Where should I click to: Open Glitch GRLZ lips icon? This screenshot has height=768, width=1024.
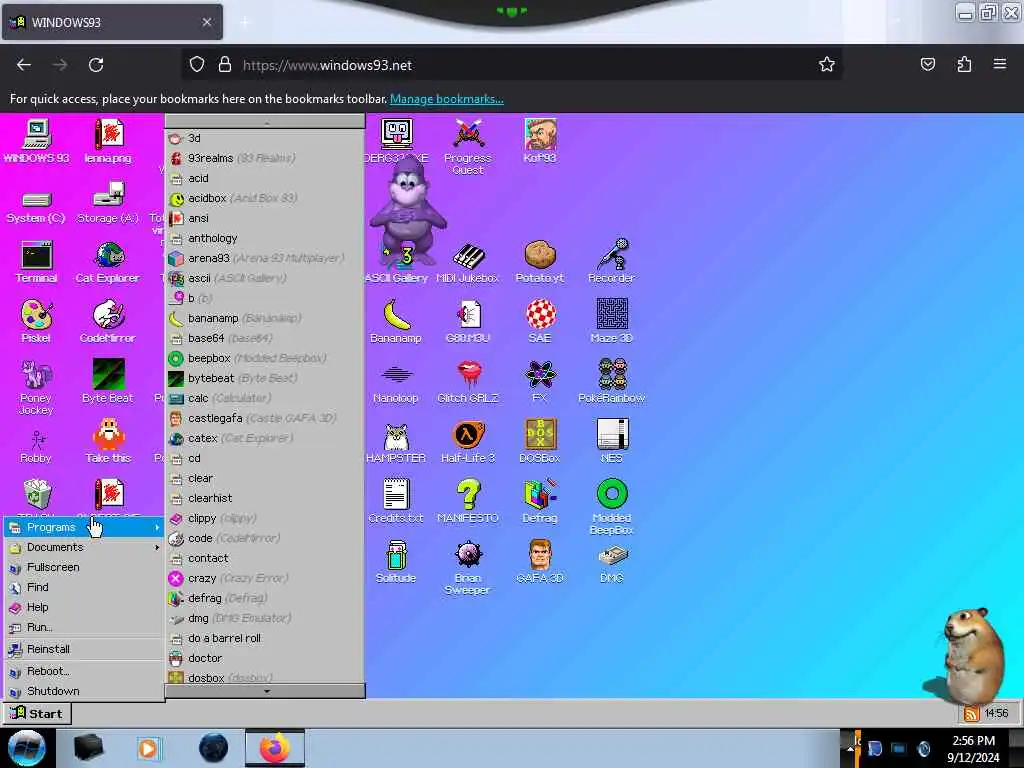(468, 381)
